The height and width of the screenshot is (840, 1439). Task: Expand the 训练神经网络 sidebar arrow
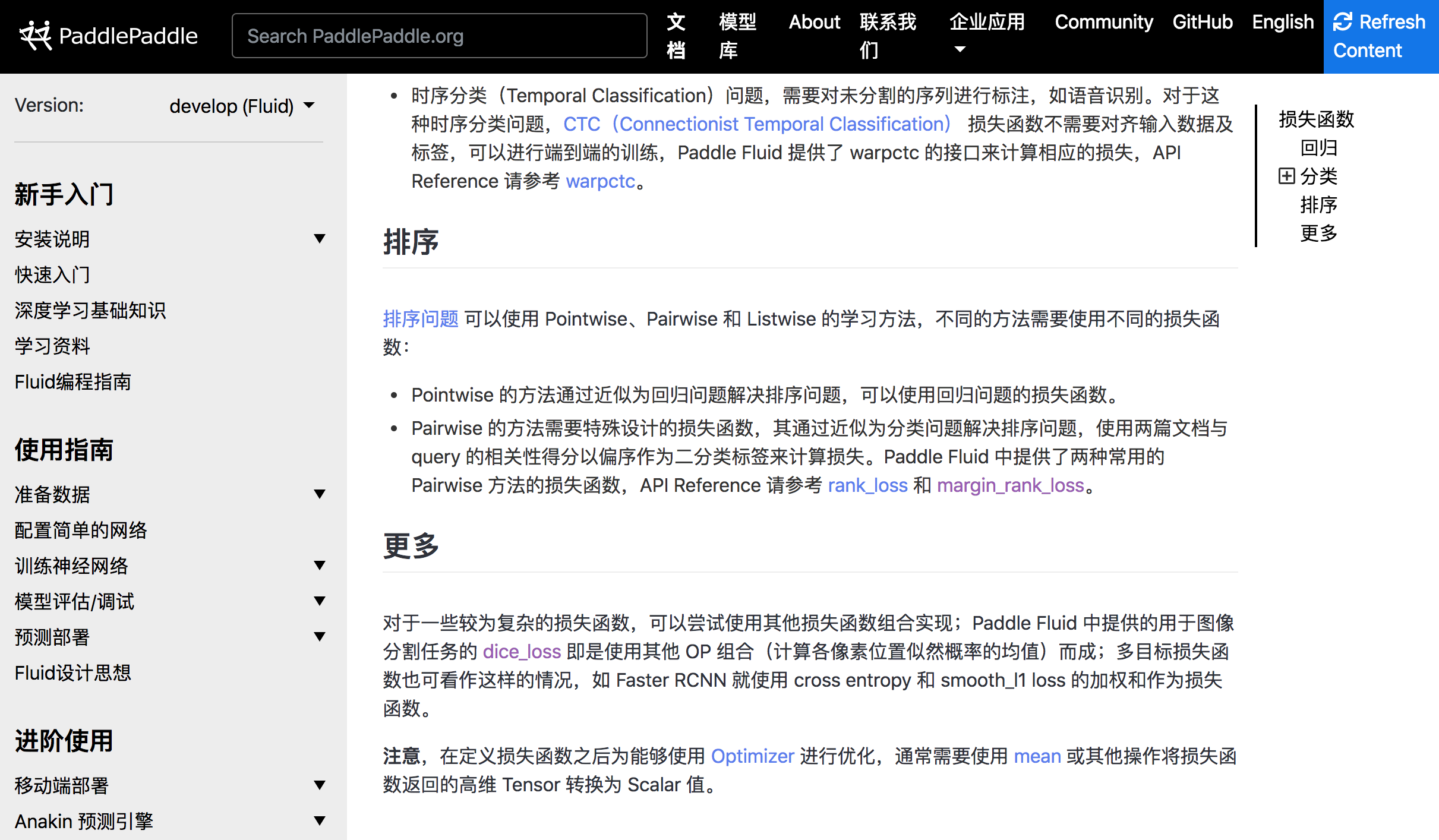coord(320,566)
